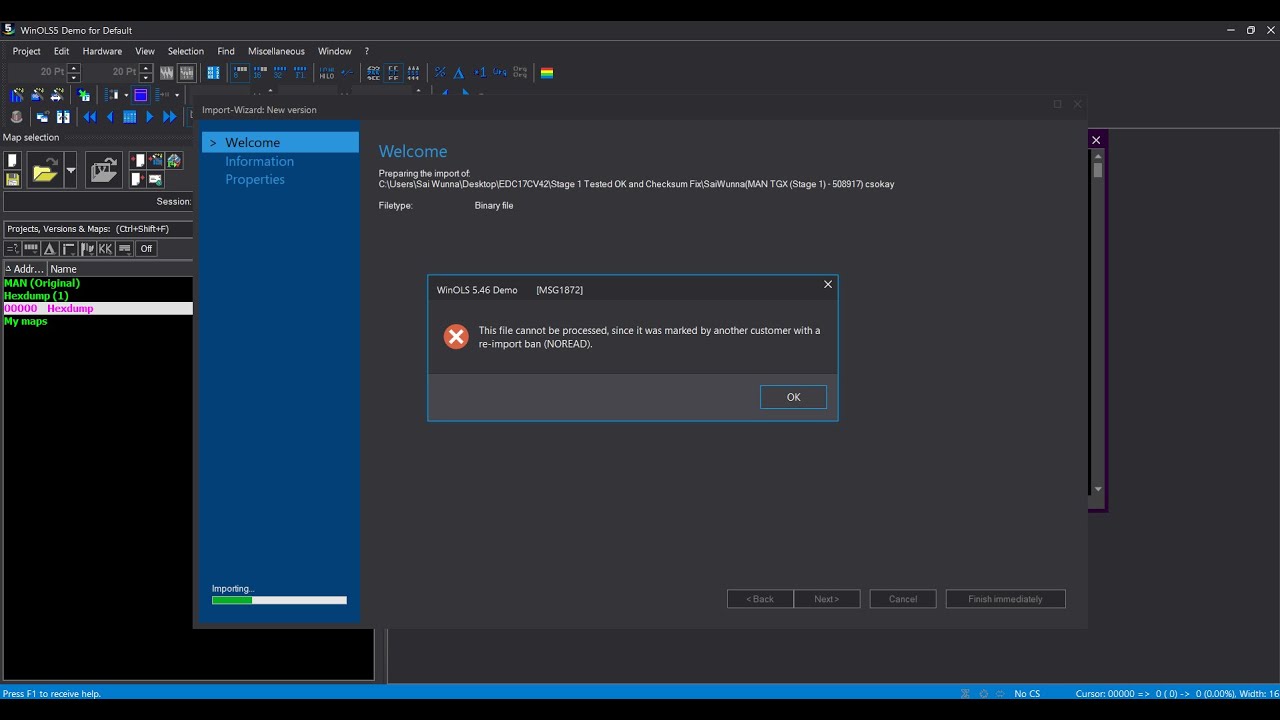Click the purple square window icon
This screenshot has width=1280, height=720.
[x=141, y=95]
